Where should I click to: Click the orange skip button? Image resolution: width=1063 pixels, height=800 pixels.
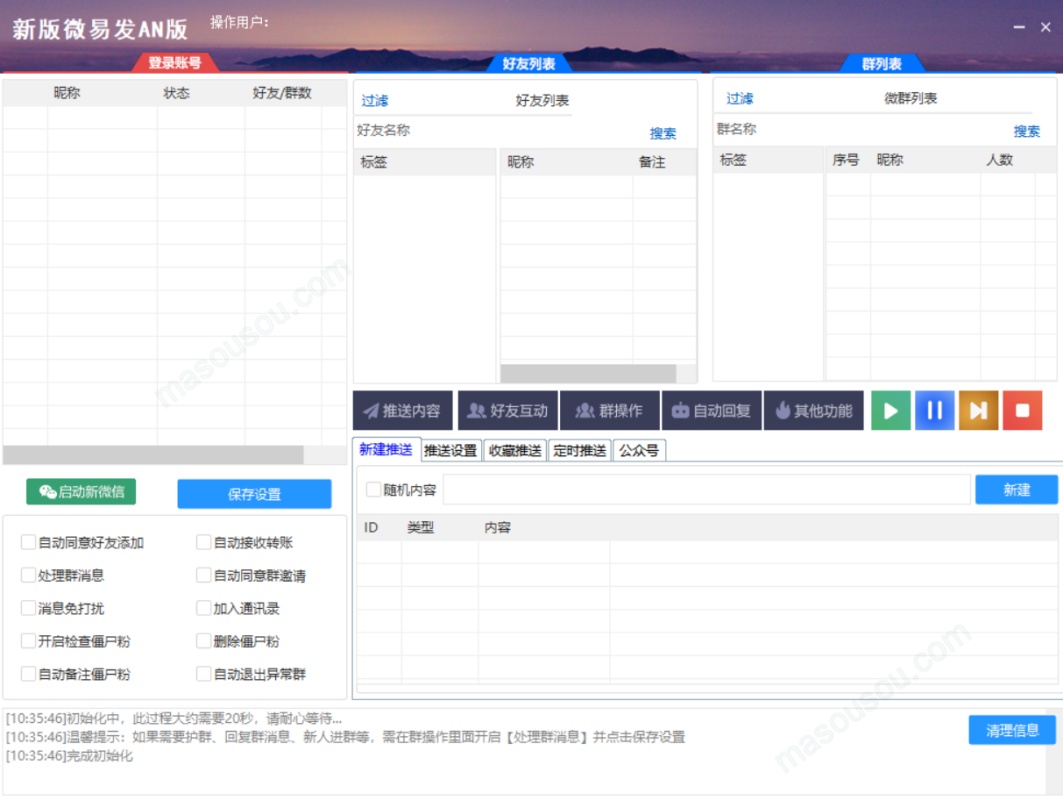coord(978,410)
